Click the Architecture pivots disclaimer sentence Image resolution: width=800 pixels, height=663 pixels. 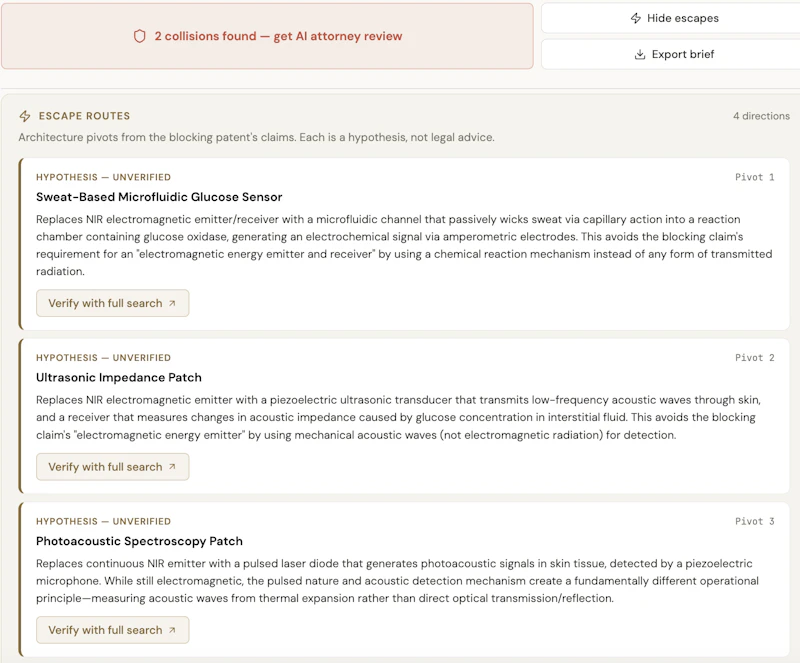pos(257,137)
